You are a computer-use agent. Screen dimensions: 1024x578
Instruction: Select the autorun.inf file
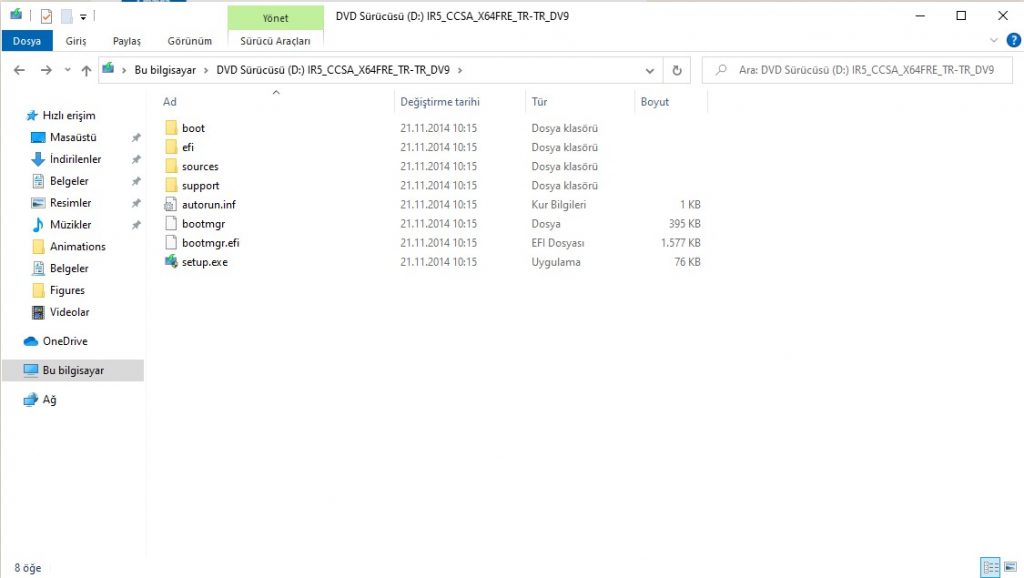tap(208, 205)
